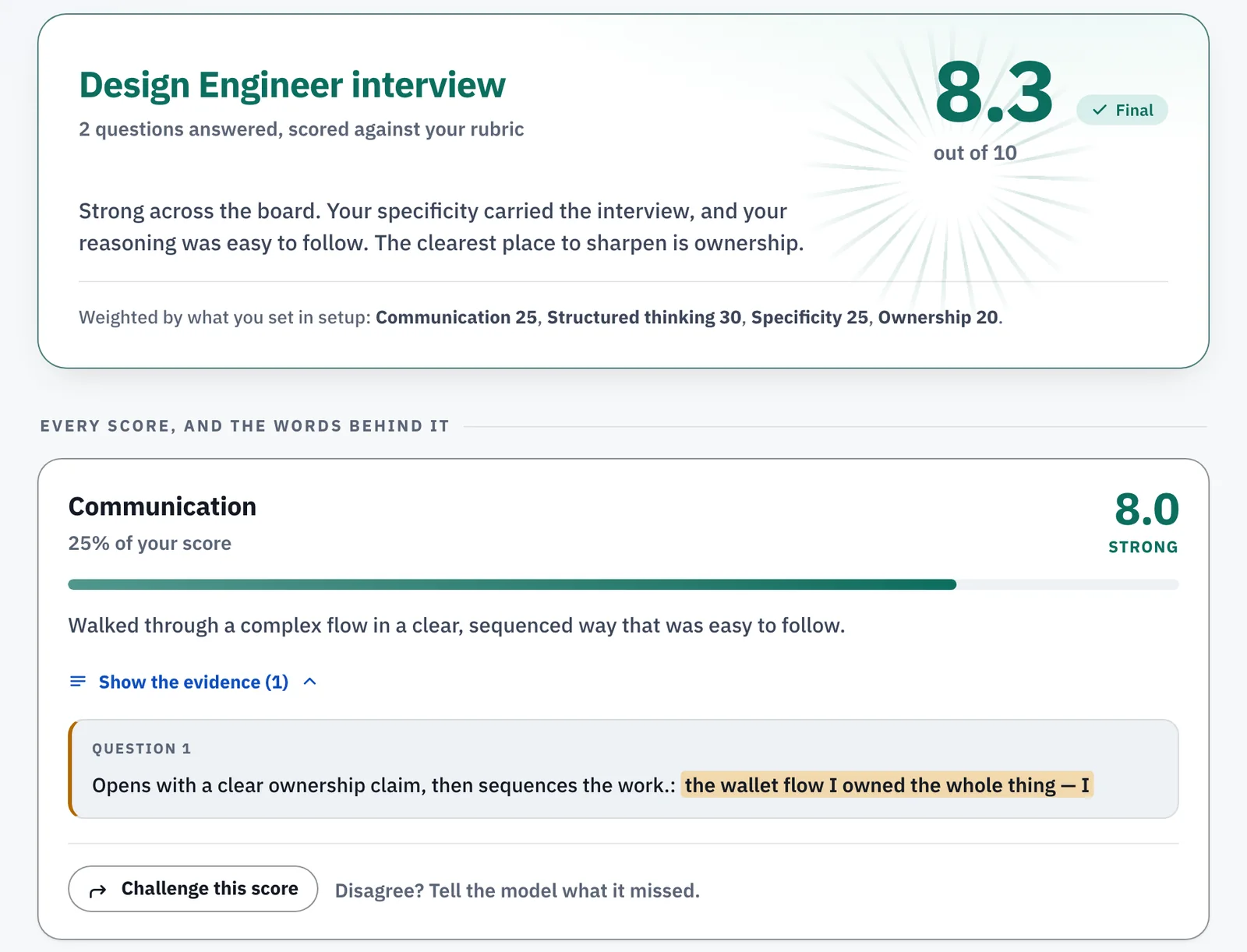Click the Structured thinking 30 weight

(644, 317)
